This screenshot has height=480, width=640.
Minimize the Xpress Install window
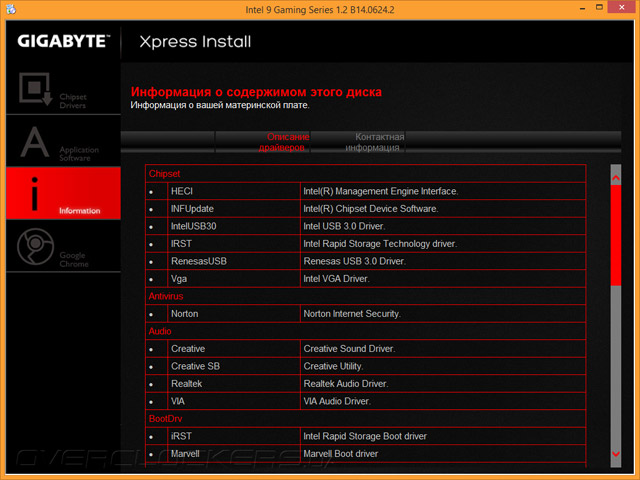582,8
